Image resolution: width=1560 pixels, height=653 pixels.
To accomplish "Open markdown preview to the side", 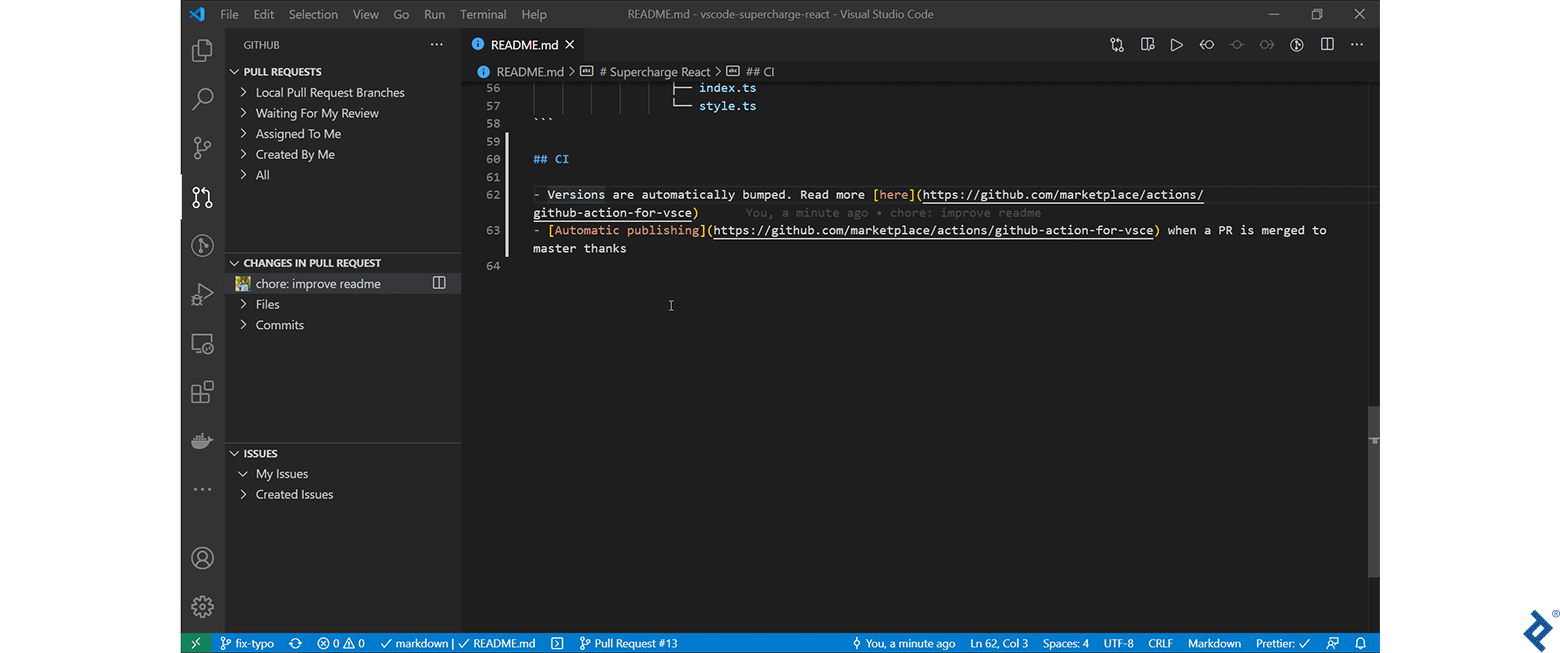I will [x=1147, y=44].
